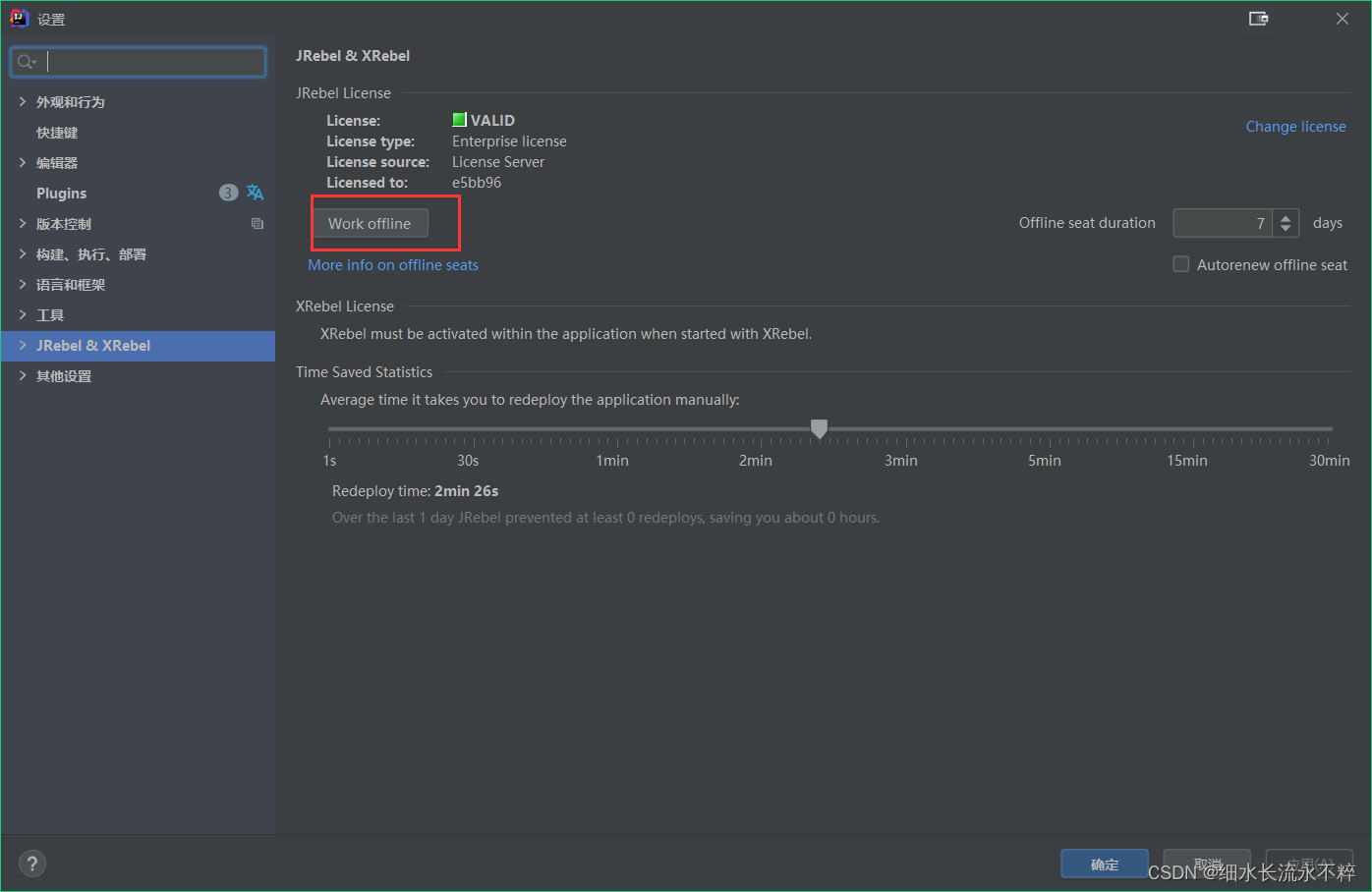The height and width of the screenshot is (892, 1372).
Task: Expand the 工具 tree node
Action: coord(23,314)
